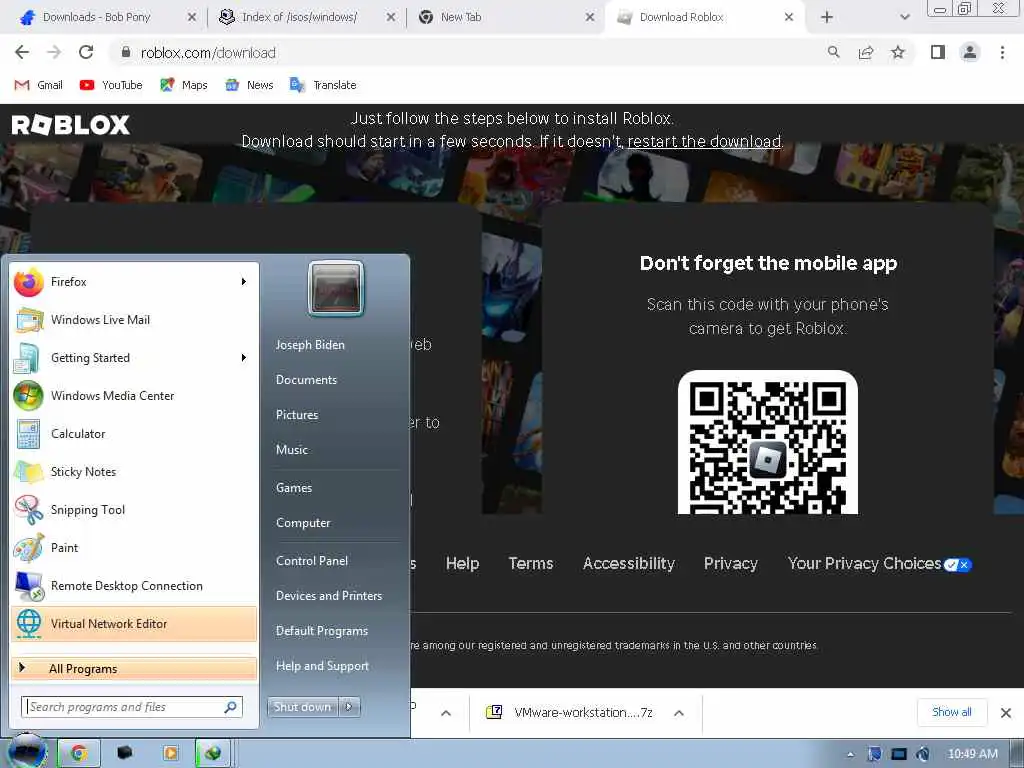Screen dimensions: 1024x768
Task: Open the Privacy footer link
Action: (731, 563)
